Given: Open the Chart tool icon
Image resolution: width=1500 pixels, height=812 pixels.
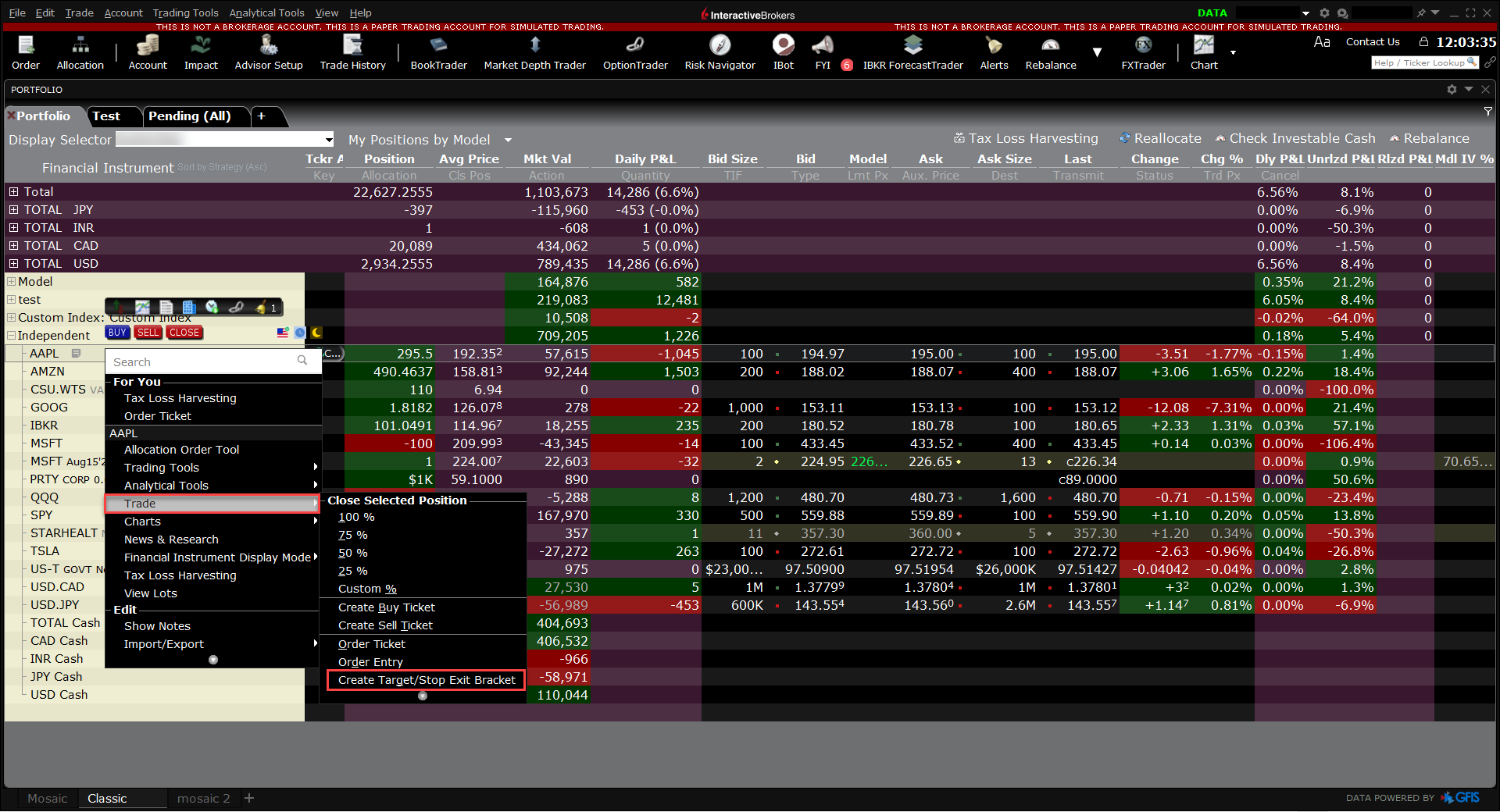Looking at the screenshot, I should pyautogui.click(x=1204, y=53).
